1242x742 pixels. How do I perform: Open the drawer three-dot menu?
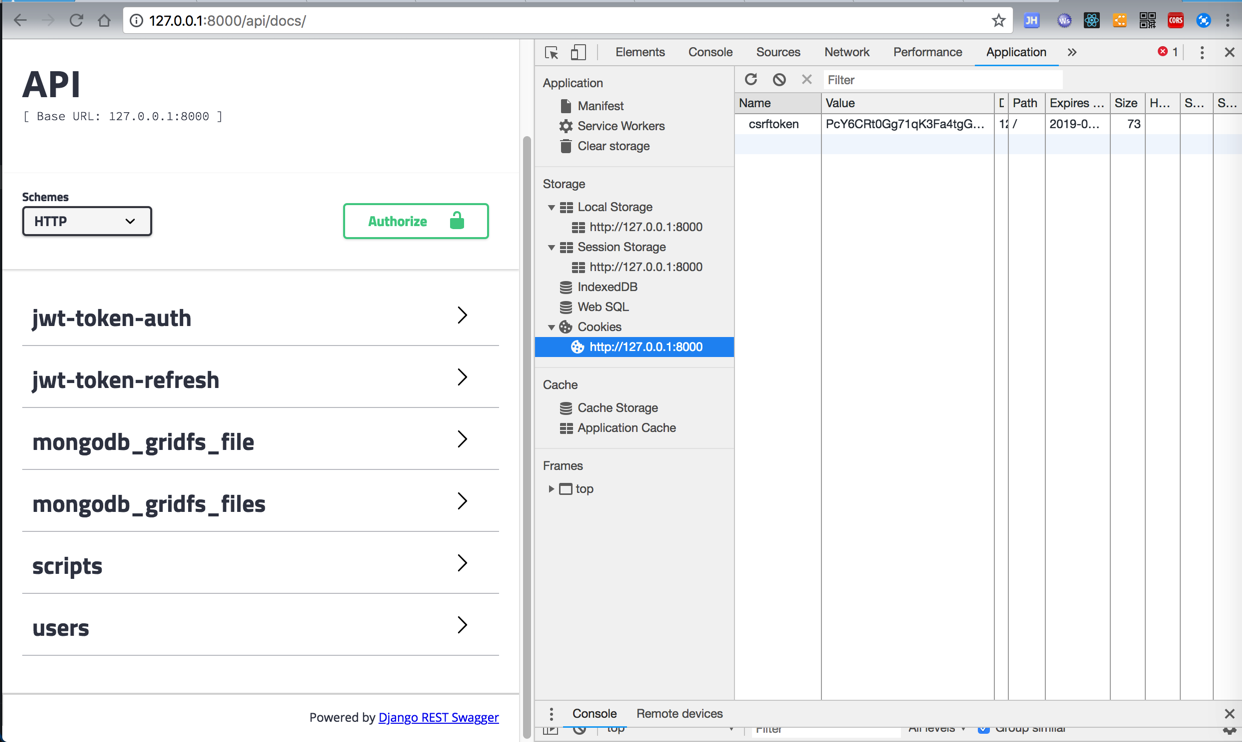coord(551,714)
